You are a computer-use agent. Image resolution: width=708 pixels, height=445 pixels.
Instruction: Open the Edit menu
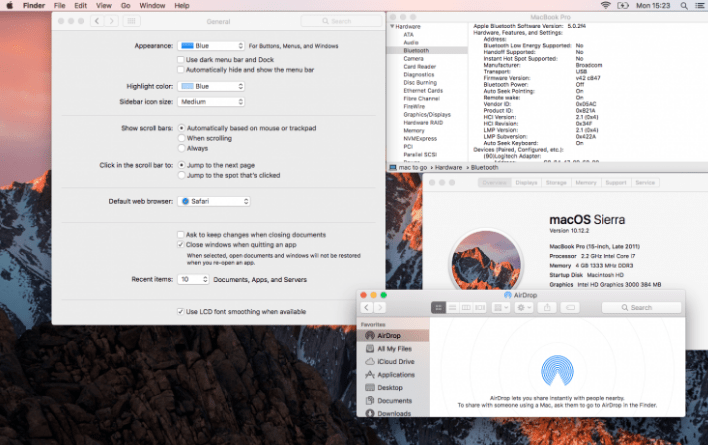[80, 5]
